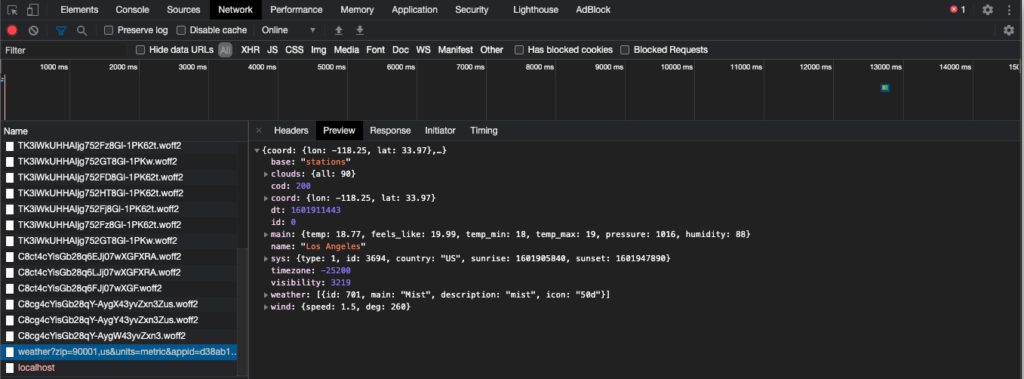Viewport: 1024px width, 379px height.
Task: Click the request marker in timeline overview
Action: 885,88
